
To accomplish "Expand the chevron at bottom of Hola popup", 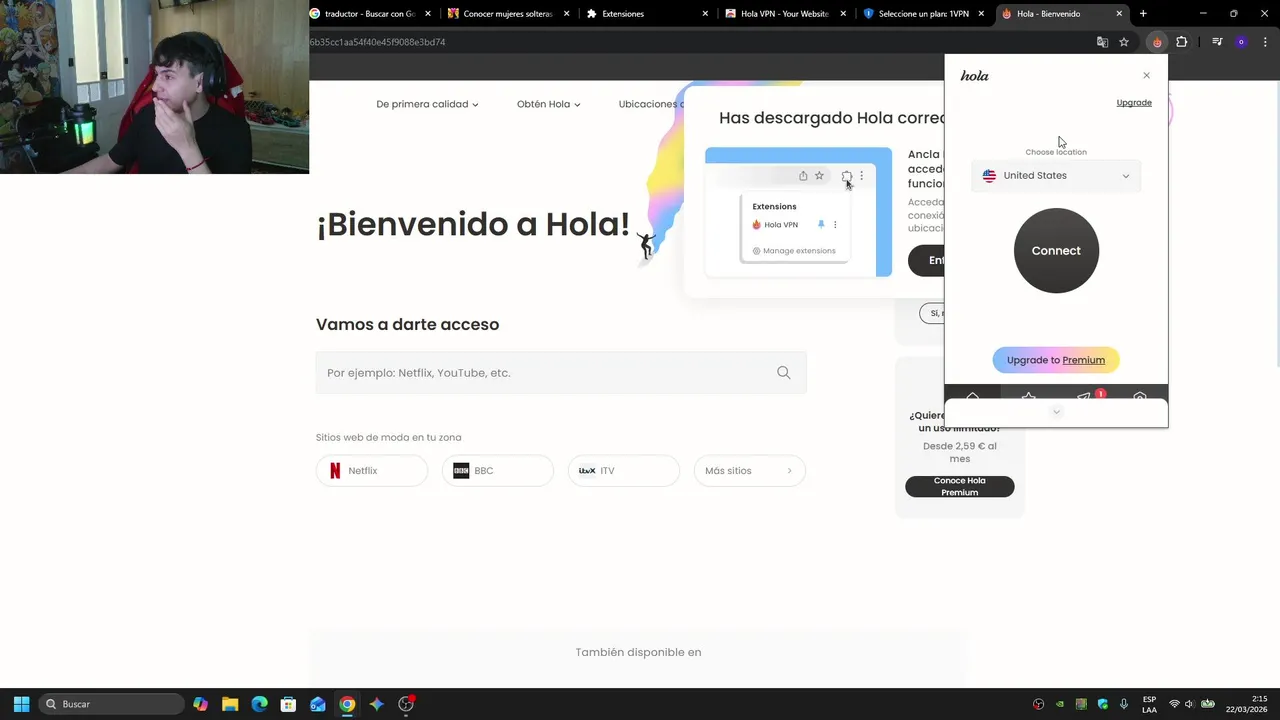I will coord(1056,412).
